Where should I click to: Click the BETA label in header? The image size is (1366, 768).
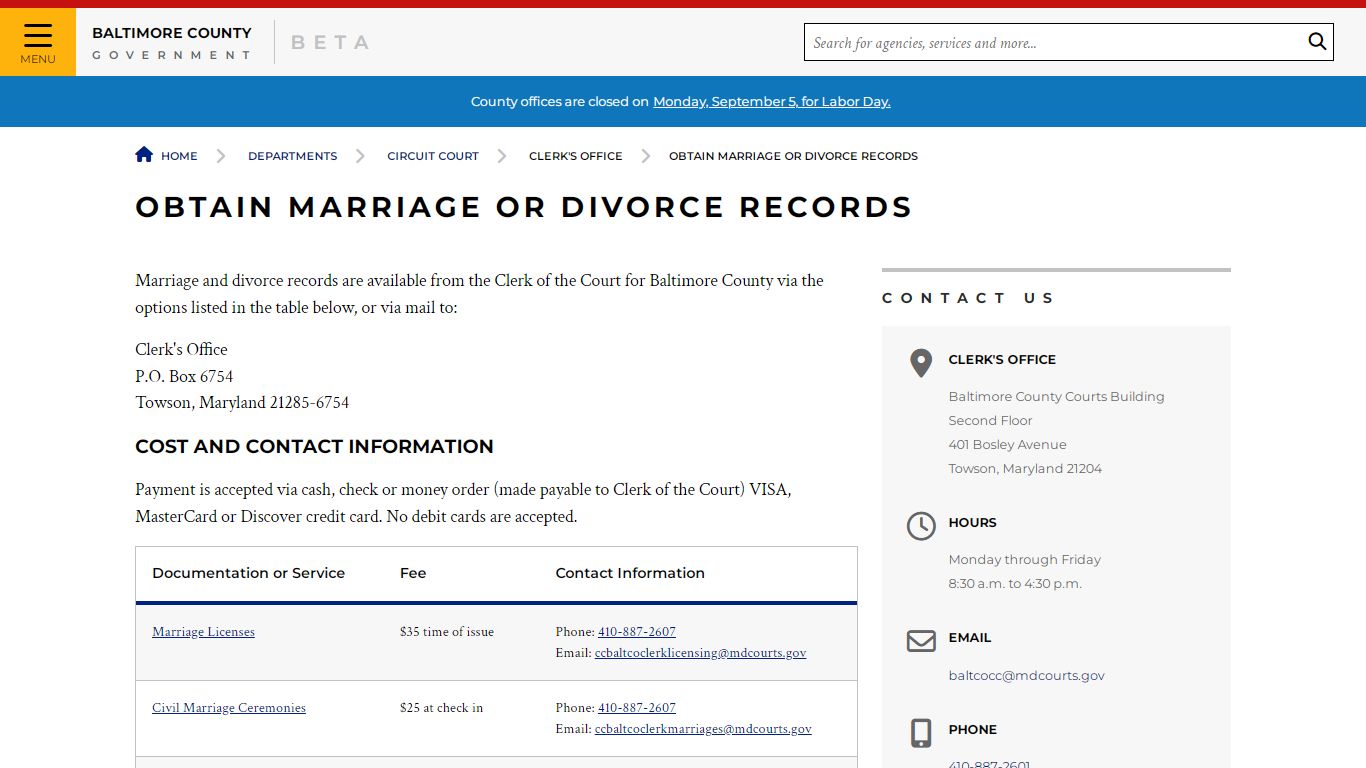pos(330,42)
